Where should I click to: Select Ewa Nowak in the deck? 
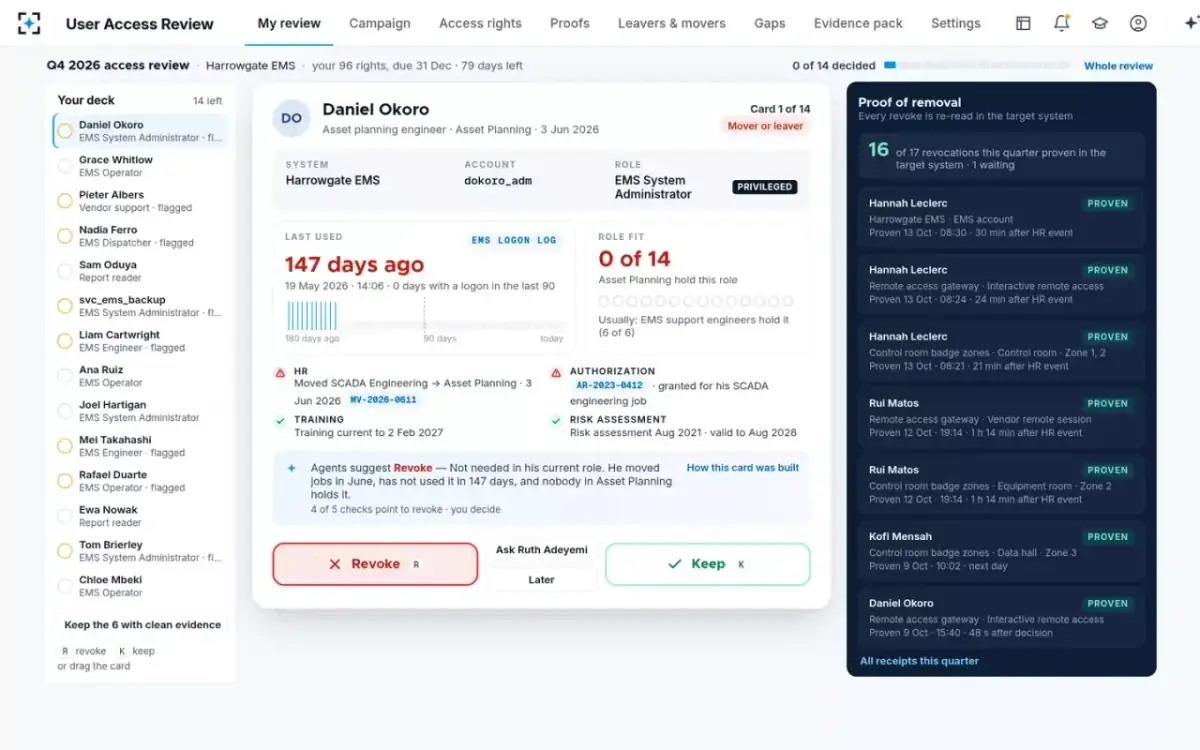point(140,516)
